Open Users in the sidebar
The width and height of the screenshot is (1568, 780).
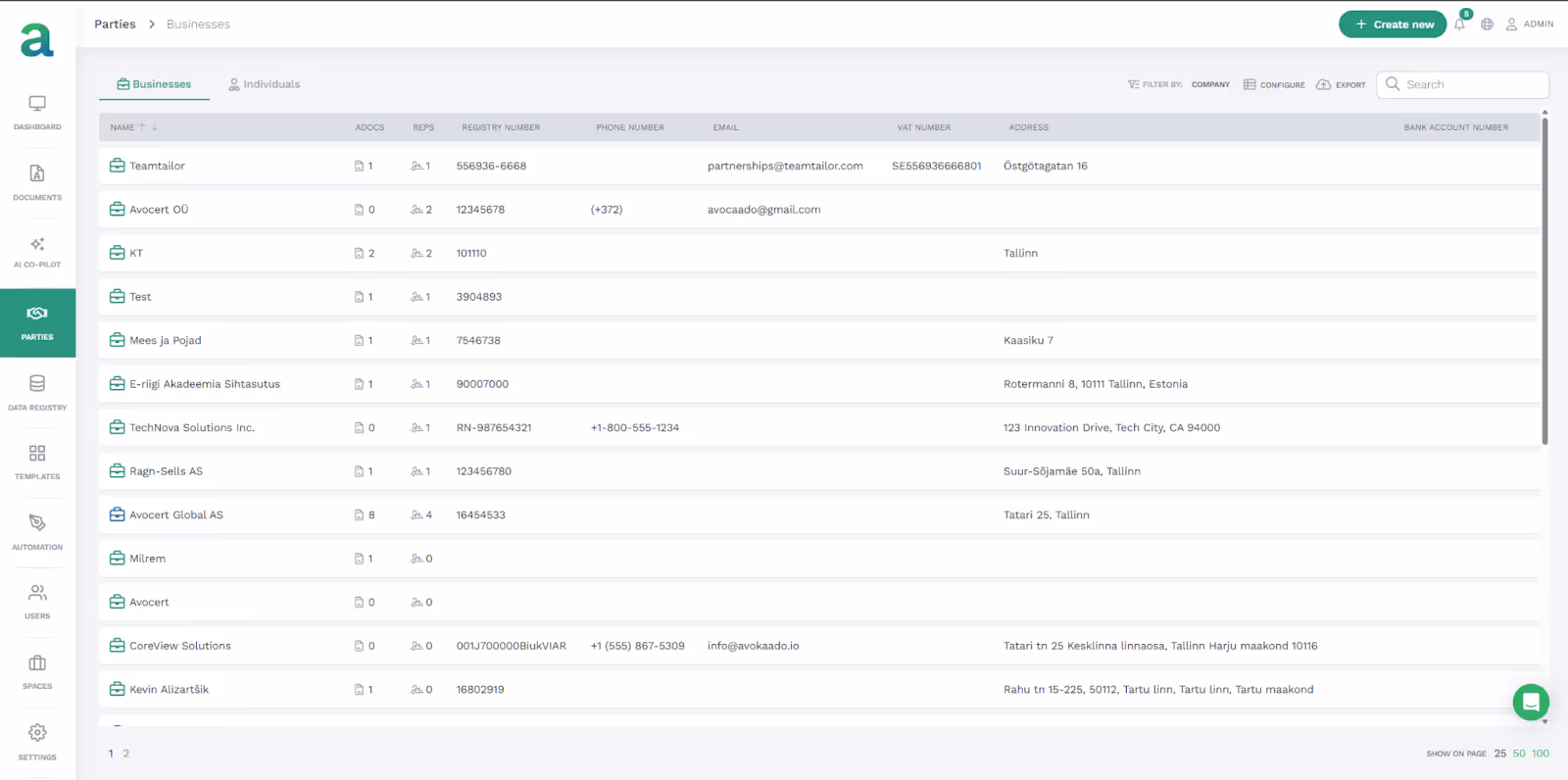click(x=37, y=602)
